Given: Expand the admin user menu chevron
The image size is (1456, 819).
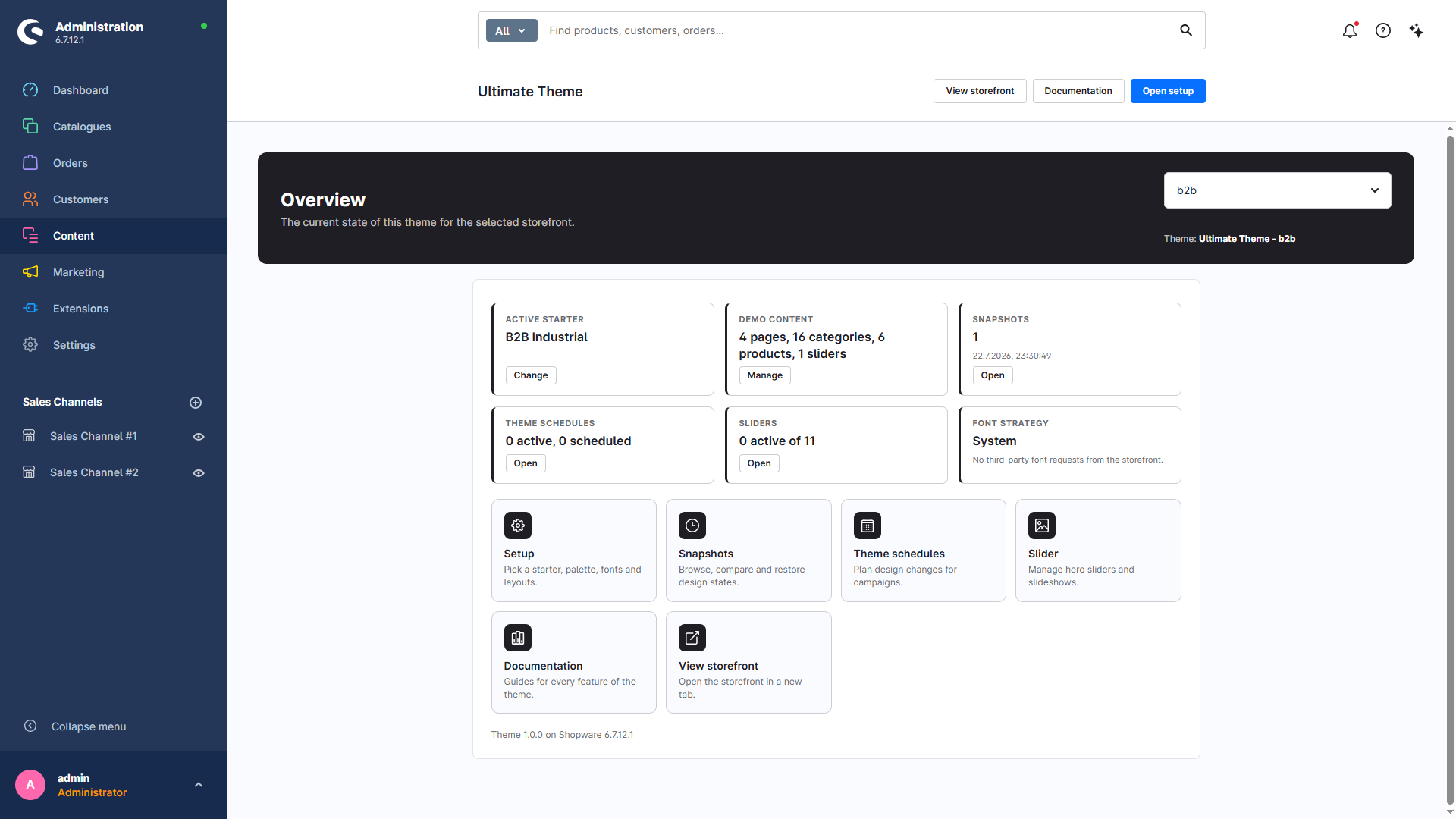Looking at the screenshot, I should tap(199, 785).
